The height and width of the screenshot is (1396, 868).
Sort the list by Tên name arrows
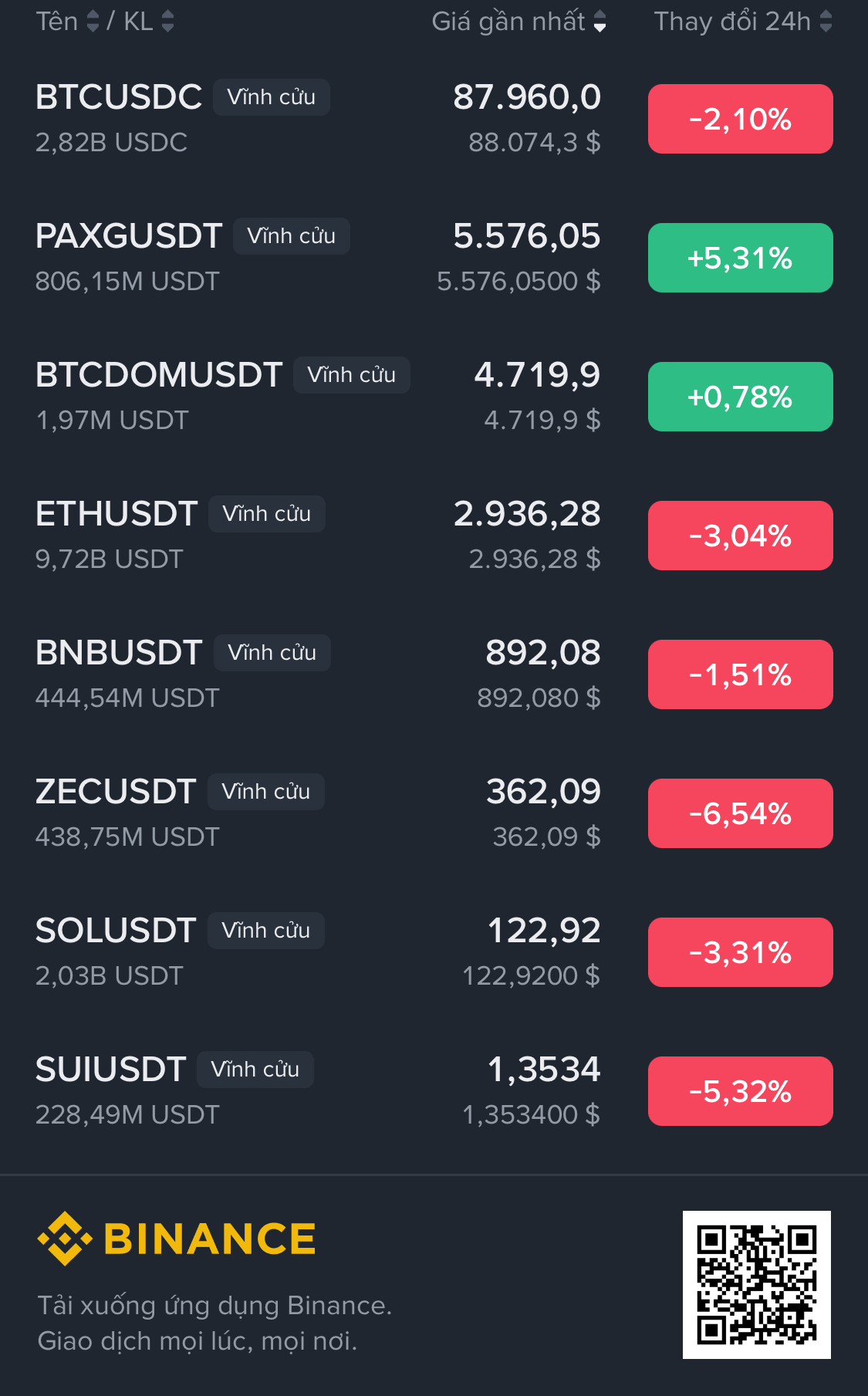(x=93, y=22)
